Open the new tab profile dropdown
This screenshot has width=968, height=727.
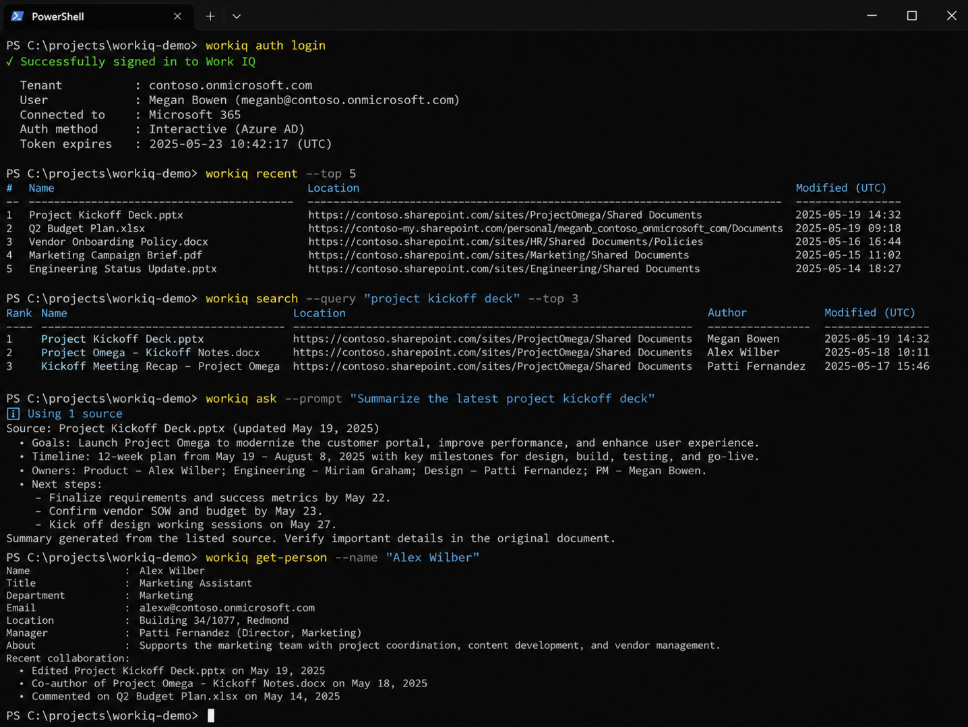236,16
